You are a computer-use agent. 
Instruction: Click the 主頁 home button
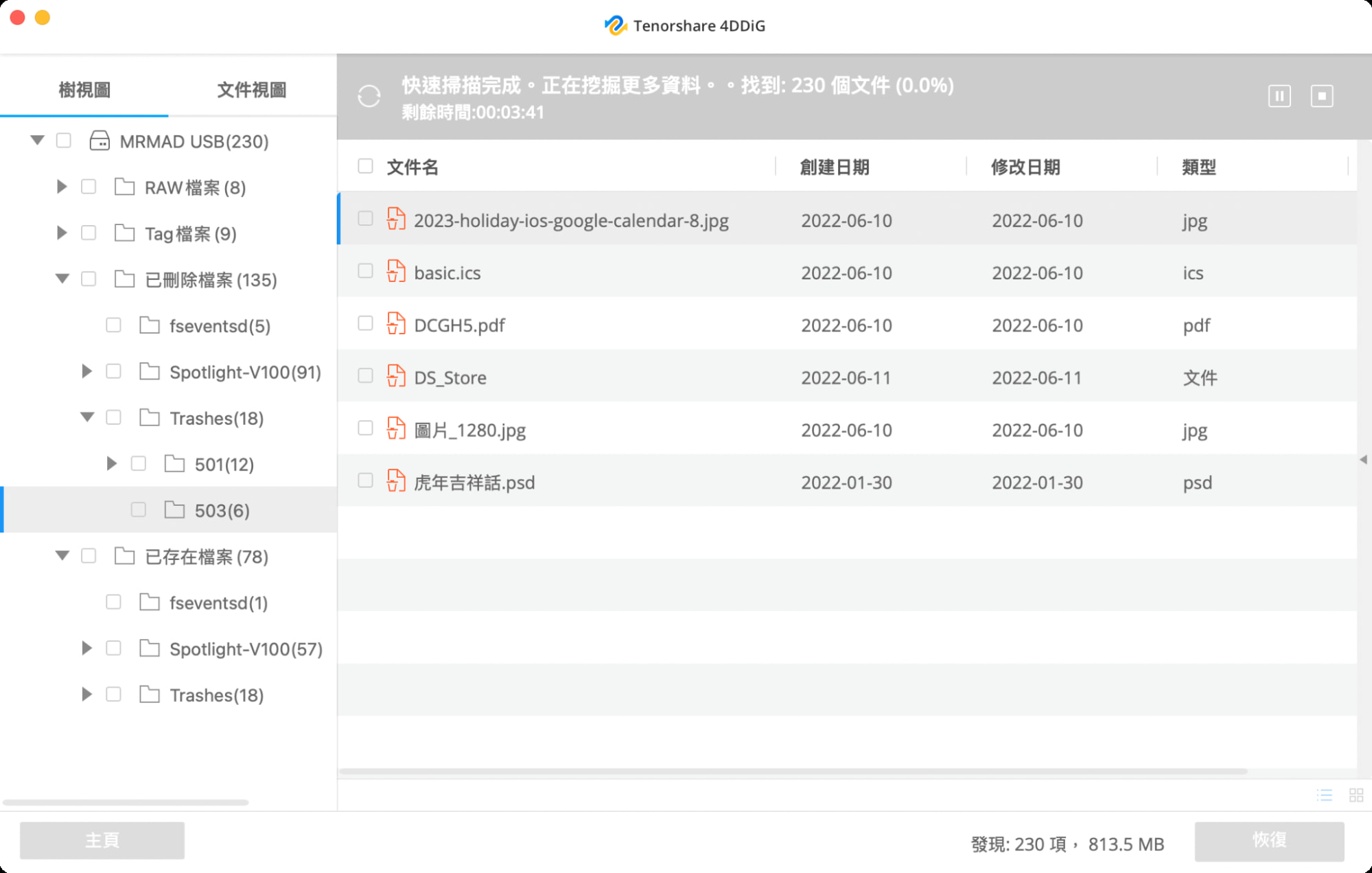(102, 841)
